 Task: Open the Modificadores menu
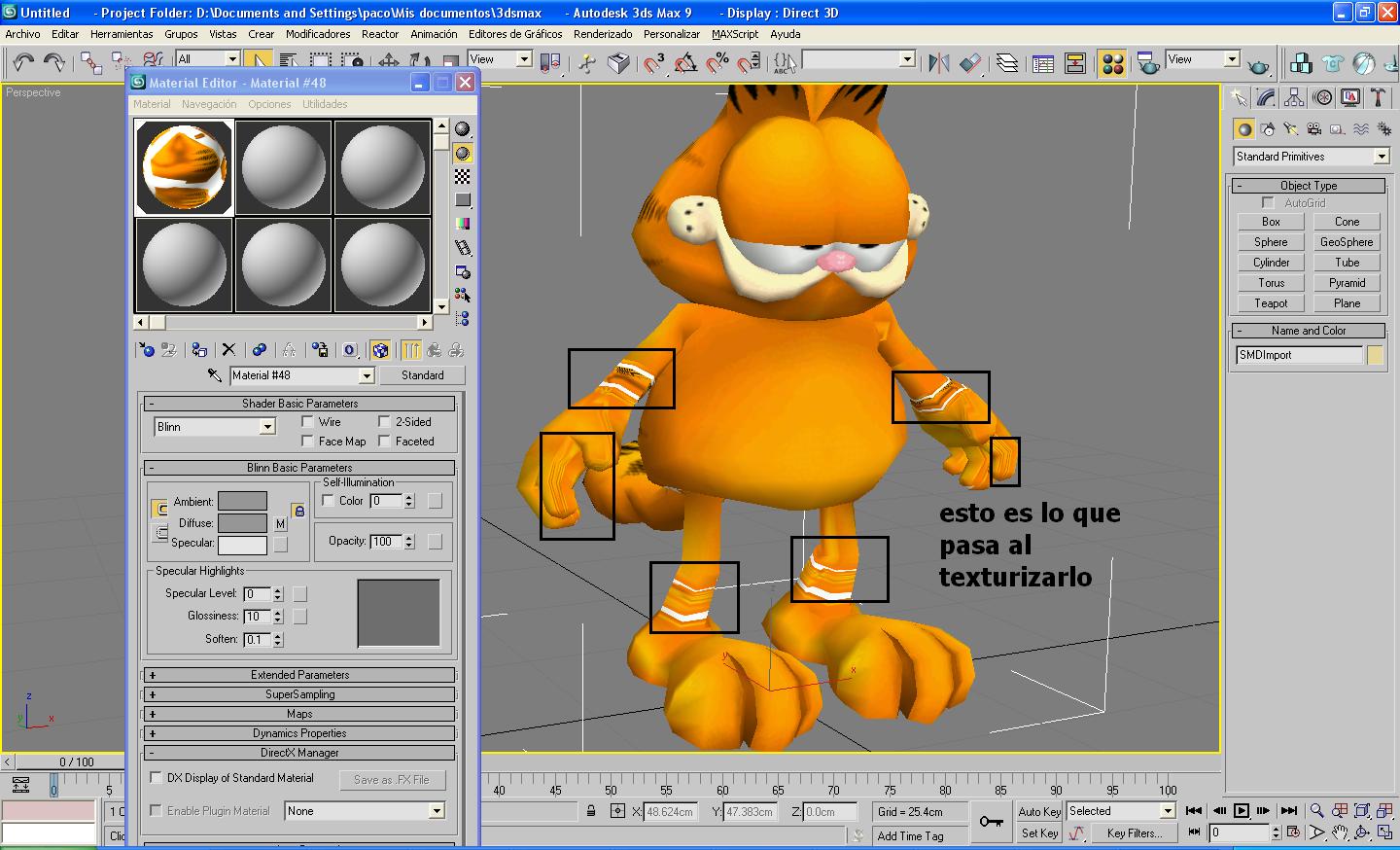(x=318, y=34)
